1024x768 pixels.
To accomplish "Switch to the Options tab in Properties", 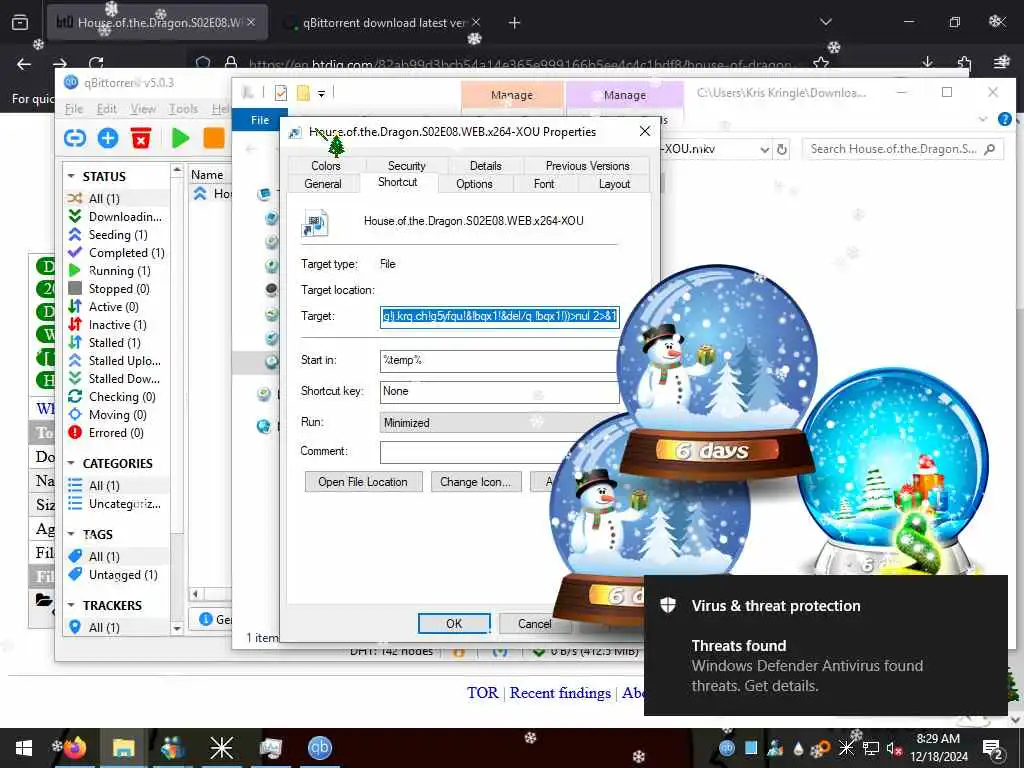I will 474,184.
